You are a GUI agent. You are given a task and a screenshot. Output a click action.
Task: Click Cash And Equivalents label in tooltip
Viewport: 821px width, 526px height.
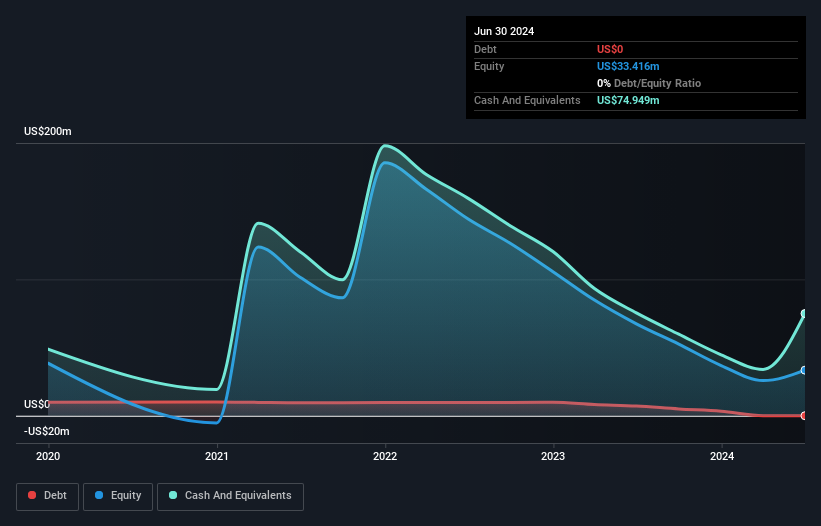527,100
